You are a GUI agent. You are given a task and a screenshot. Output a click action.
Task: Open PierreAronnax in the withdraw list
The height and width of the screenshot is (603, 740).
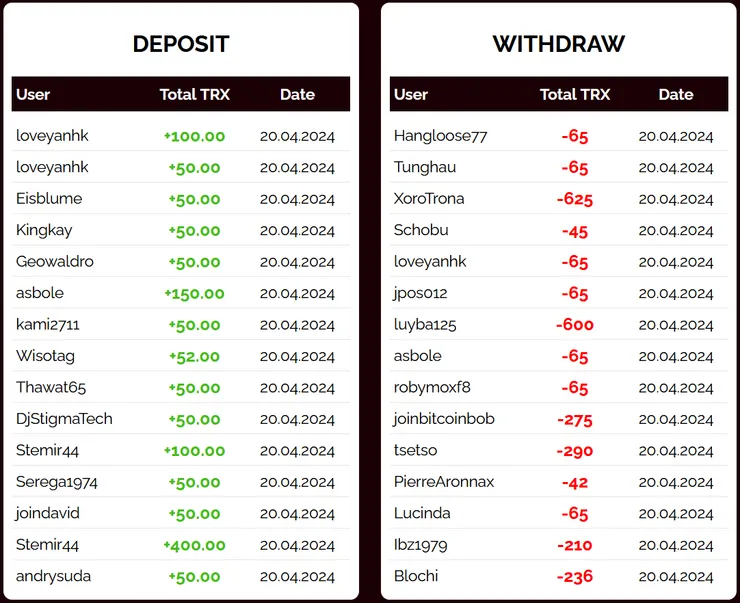click(x=444, y=482)
